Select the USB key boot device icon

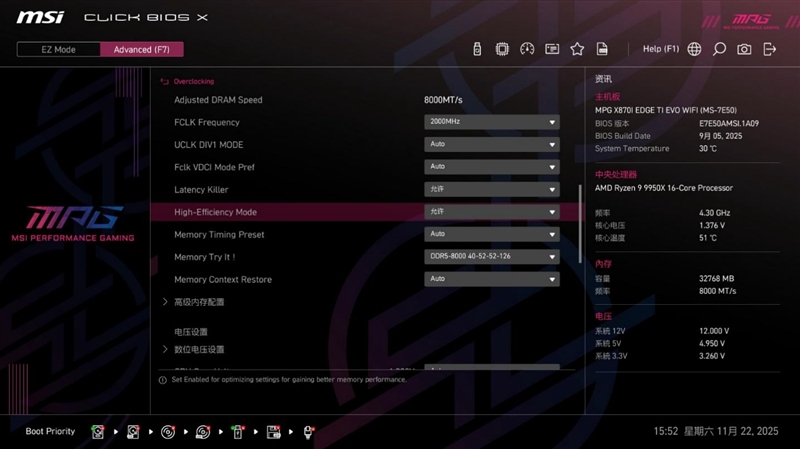(x=238, y=432)
